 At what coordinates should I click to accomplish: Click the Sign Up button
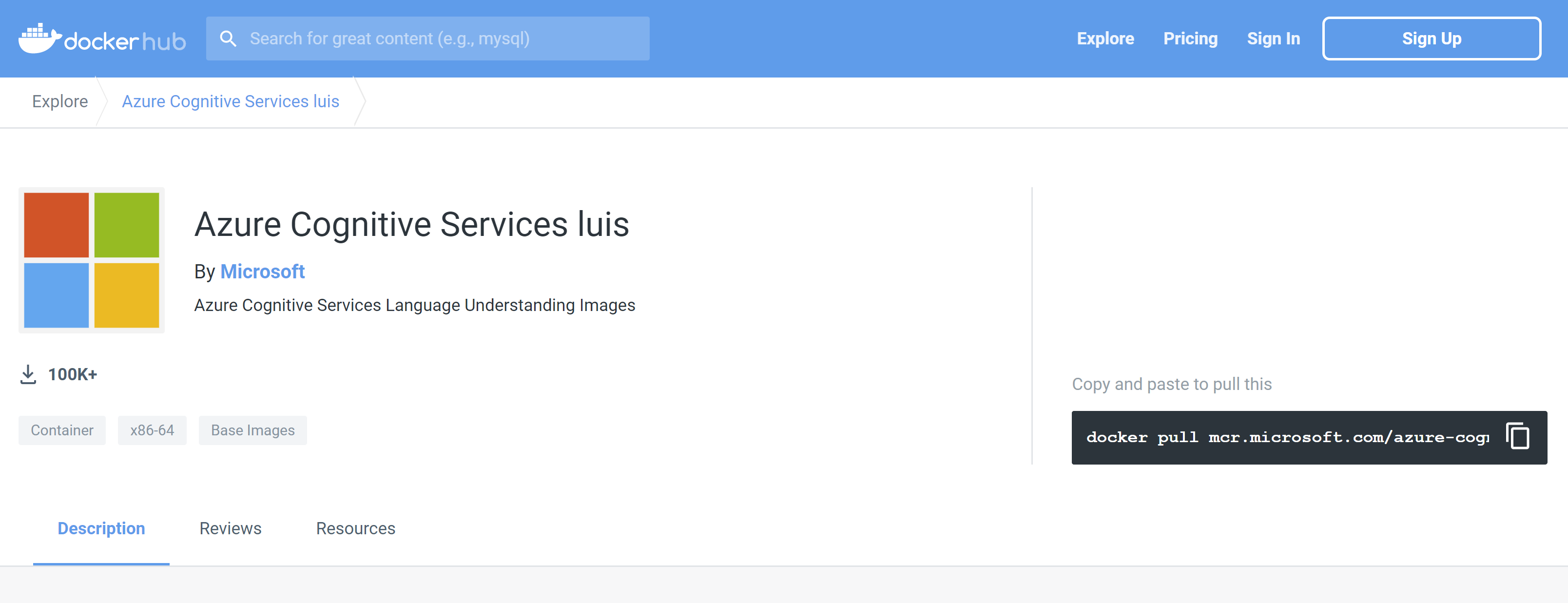pos(1432,39)
